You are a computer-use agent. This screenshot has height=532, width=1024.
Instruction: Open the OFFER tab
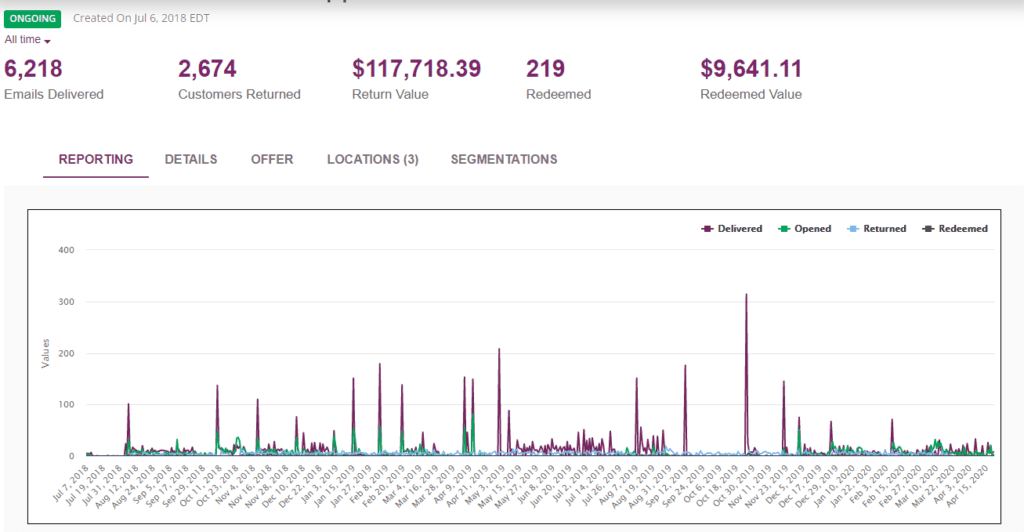(272, 159)
